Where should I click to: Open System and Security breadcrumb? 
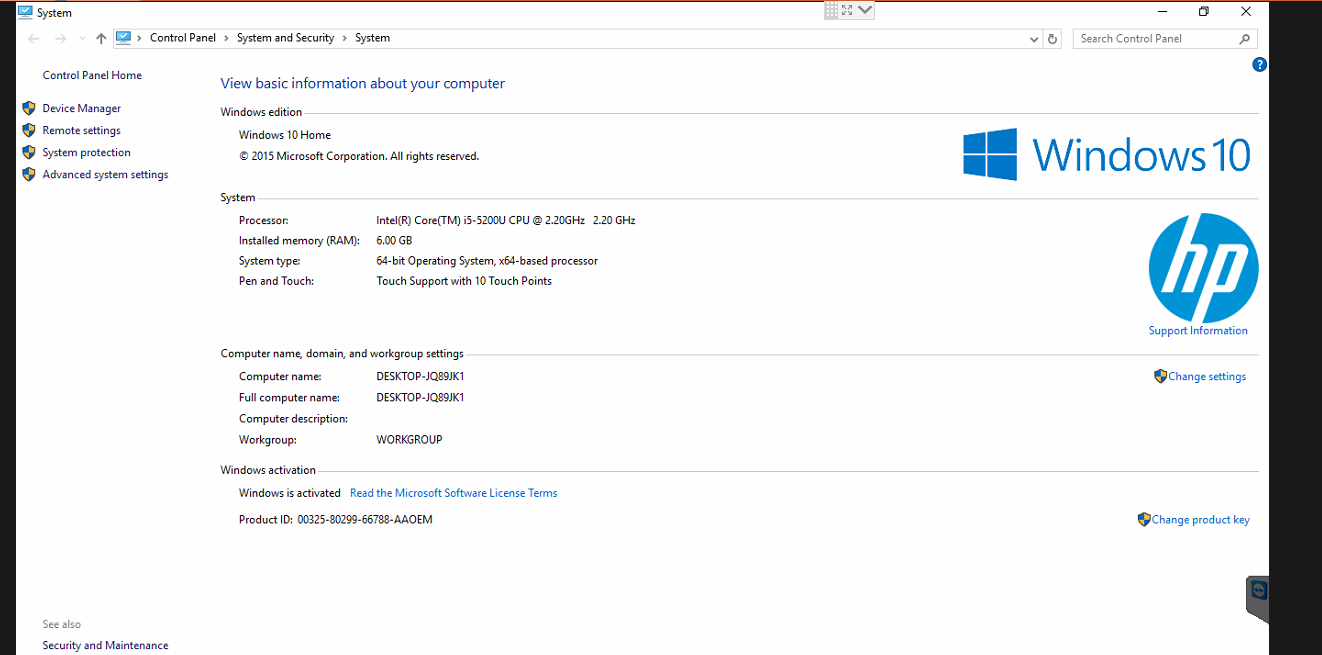click(x=285, y=38)
